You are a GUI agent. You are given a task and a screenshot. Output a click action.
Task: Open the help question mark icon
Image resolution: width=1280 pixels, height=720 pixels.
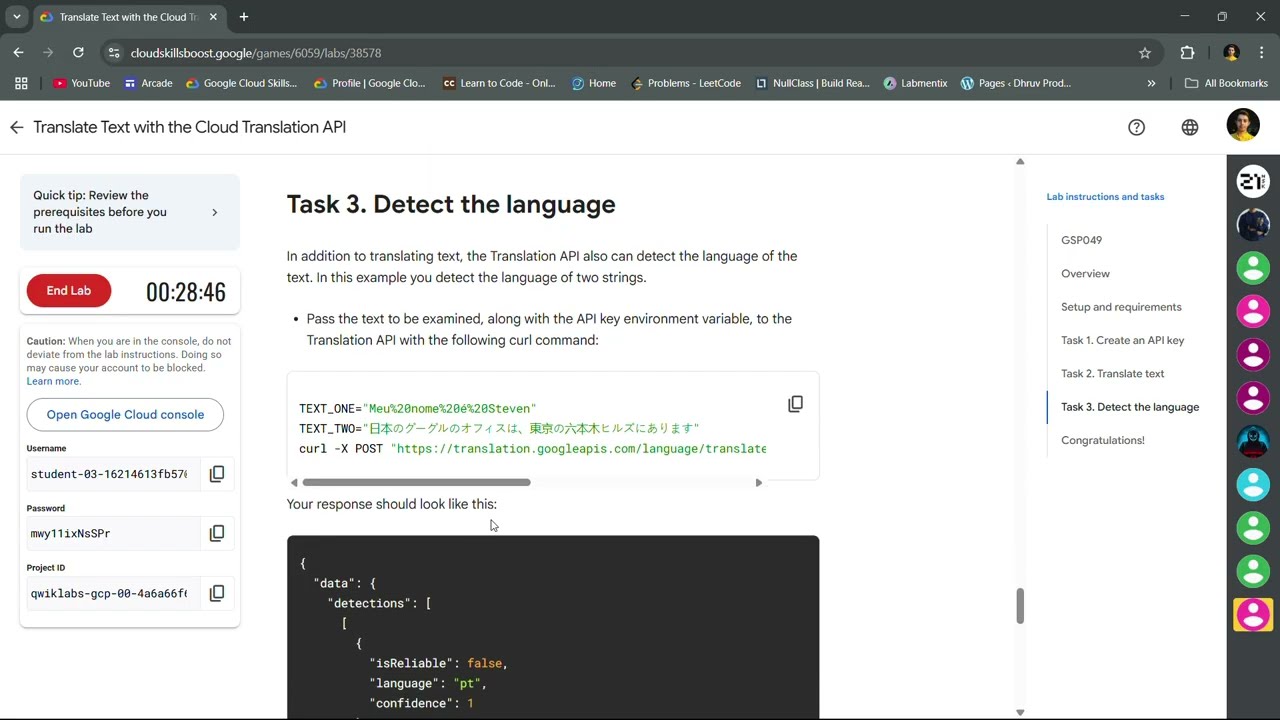[1136, 127]
